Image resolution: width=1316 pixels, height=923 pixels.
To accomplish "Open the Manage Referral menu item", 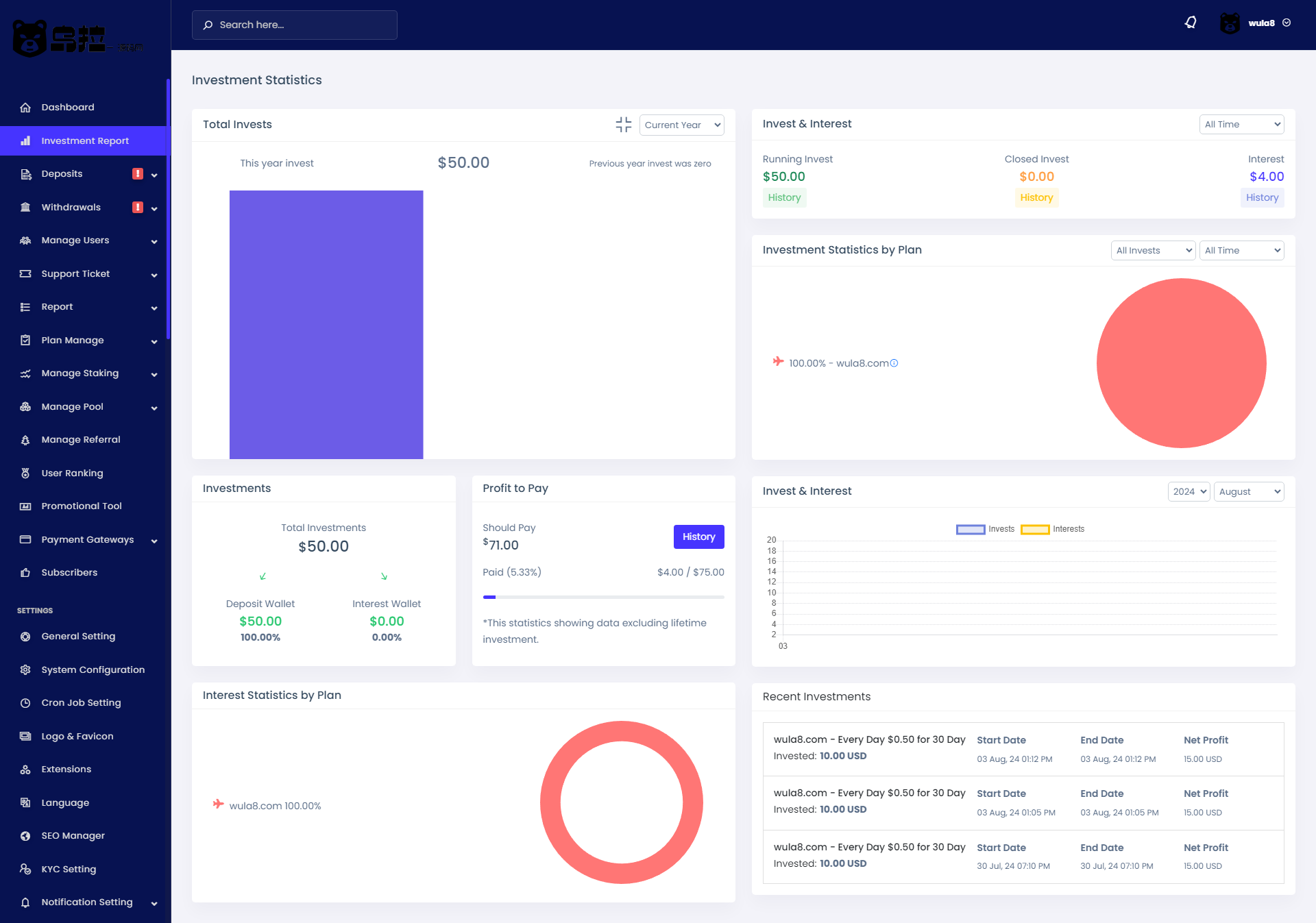I will 80,440.
